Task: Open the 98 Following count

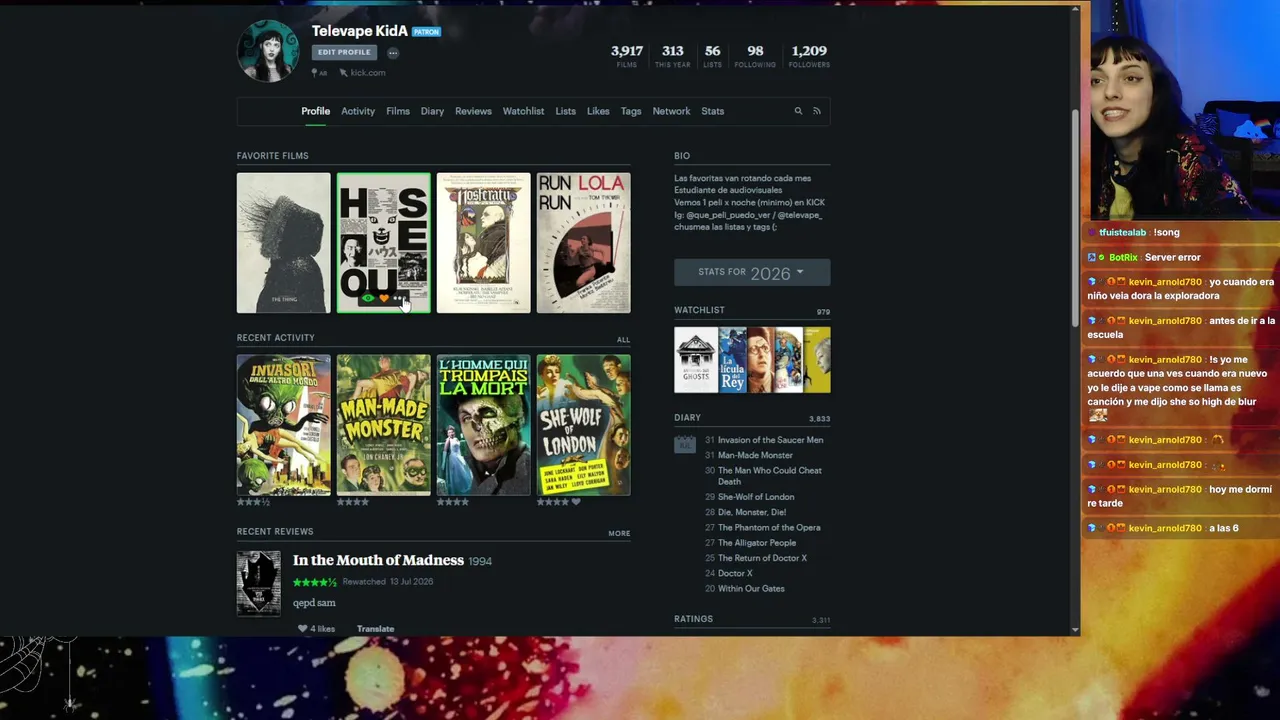Action: click(755, 56)
